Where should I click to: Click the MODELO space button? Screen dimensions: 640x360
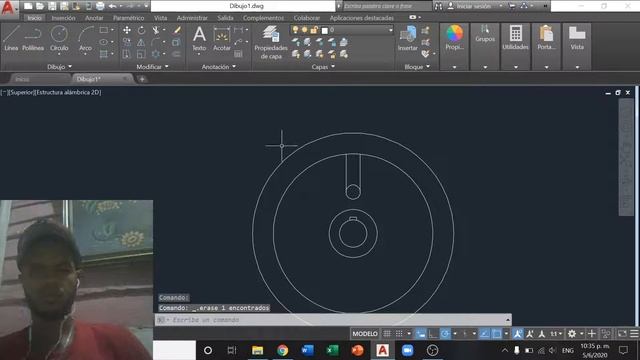click(365, 334)
